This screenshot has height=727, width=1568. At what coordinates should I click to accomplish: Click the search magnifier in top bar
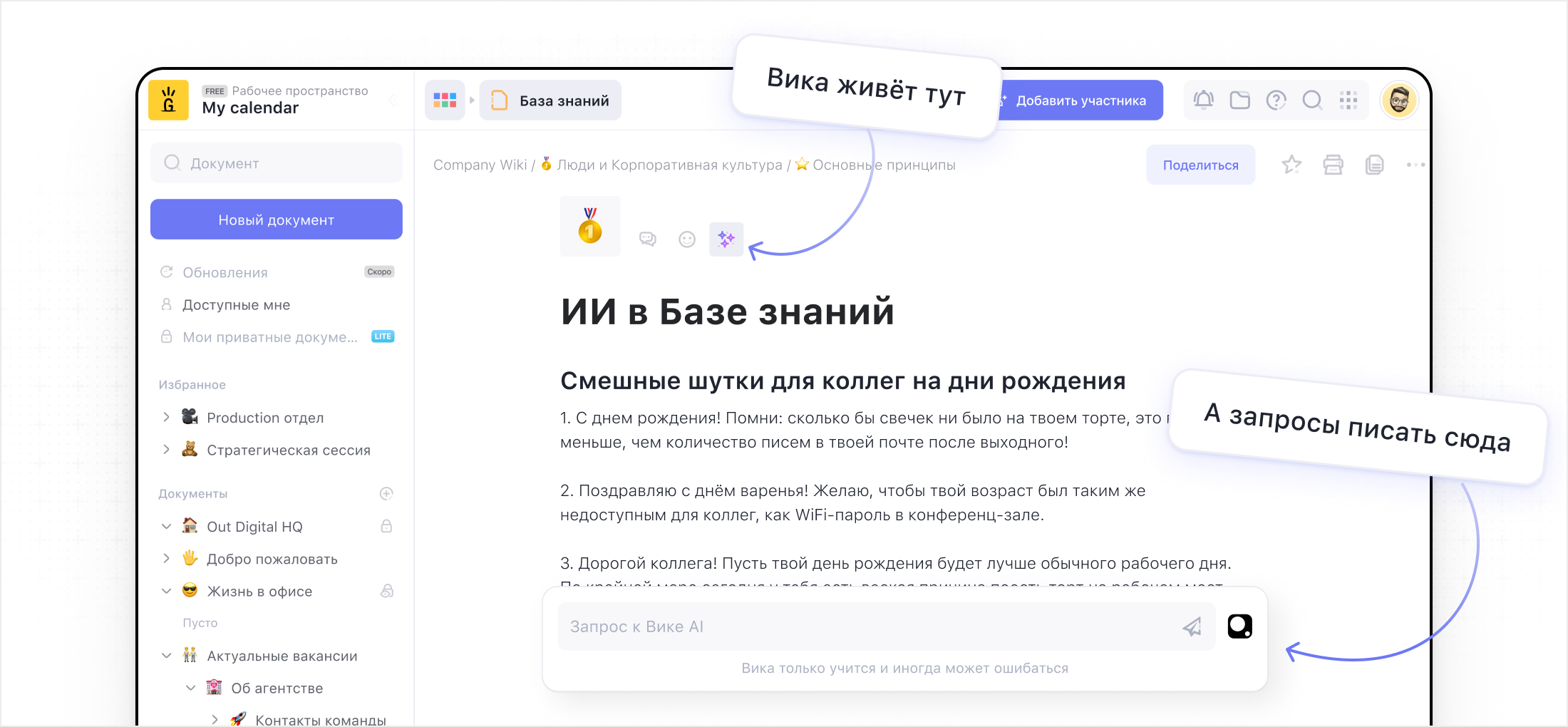click(1312, 100)
